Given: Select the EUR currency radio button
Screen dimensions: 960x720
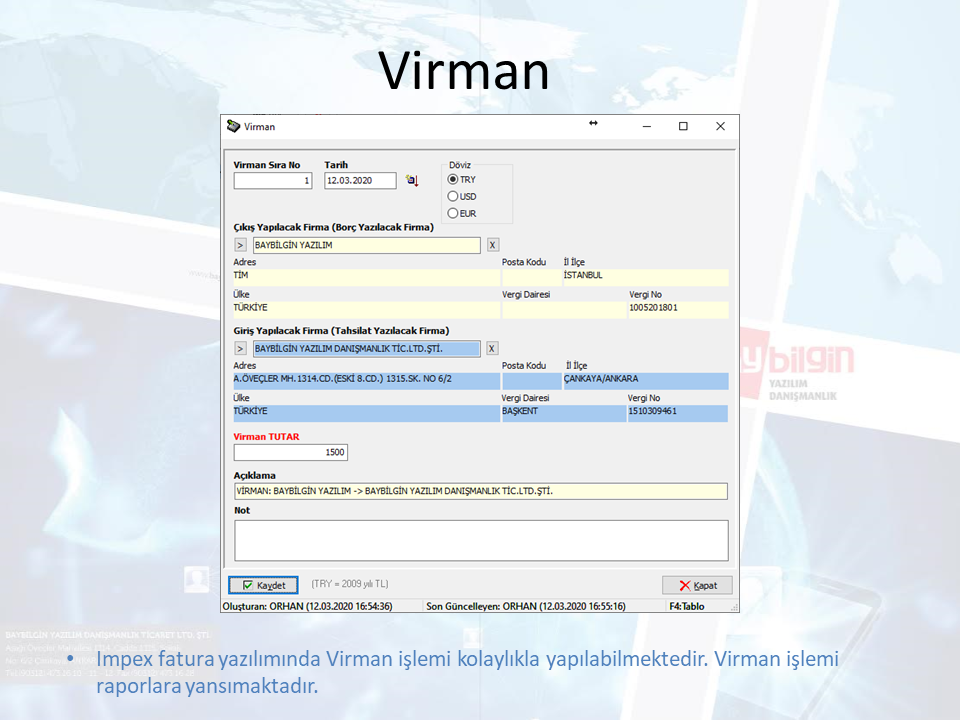Looking at the screenshot, I should [452, 214].
